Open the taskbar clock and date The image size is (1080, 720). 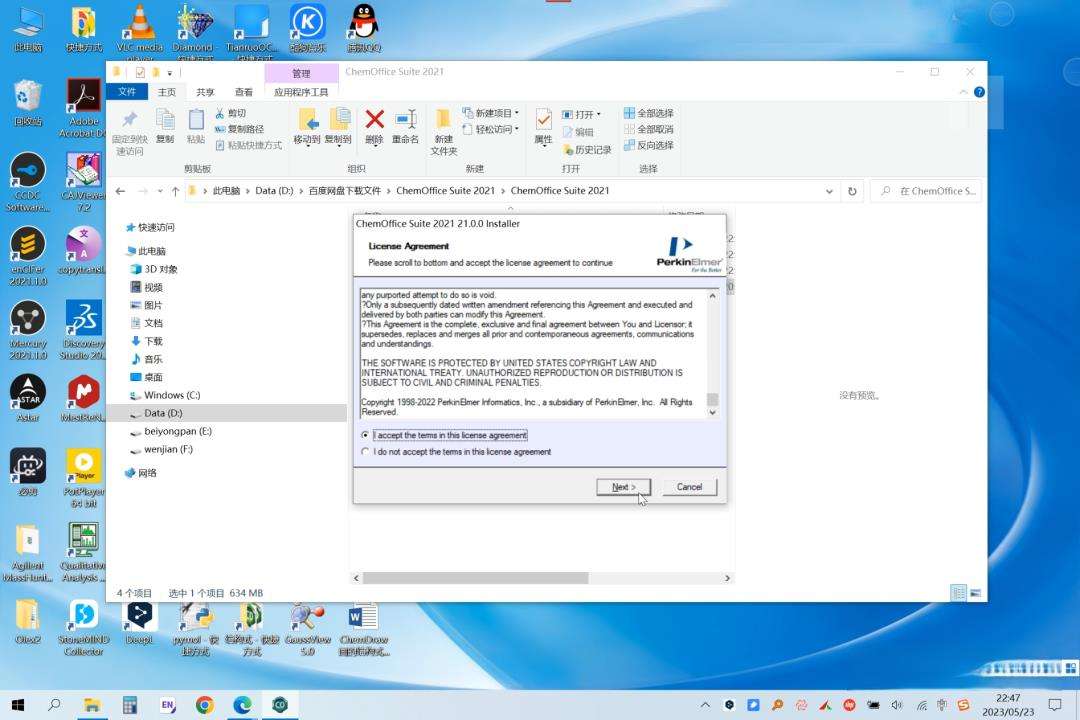tap(1008, 705)
